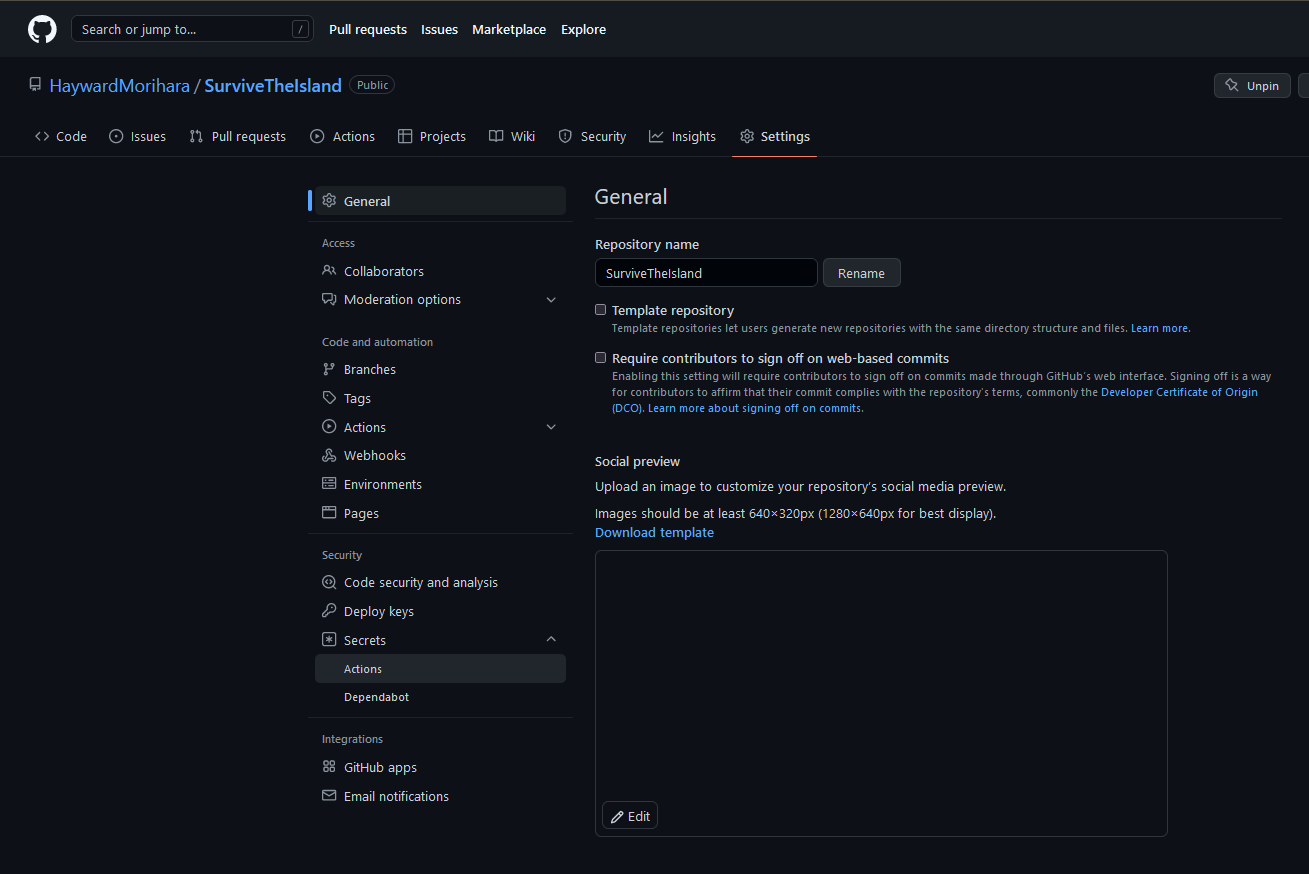This screenshot has height=874, width=1309.
Task: Click the people icon beside Collaborators
Action: 329,271
